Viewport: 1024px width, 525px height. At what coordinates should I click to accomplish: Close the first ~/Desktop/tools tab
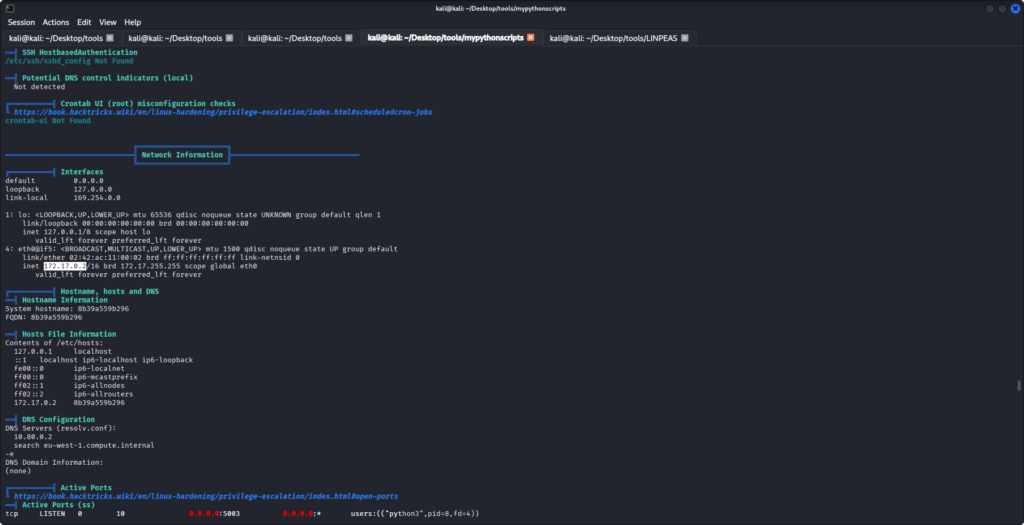pyautogui.click(x=110, y=38)
